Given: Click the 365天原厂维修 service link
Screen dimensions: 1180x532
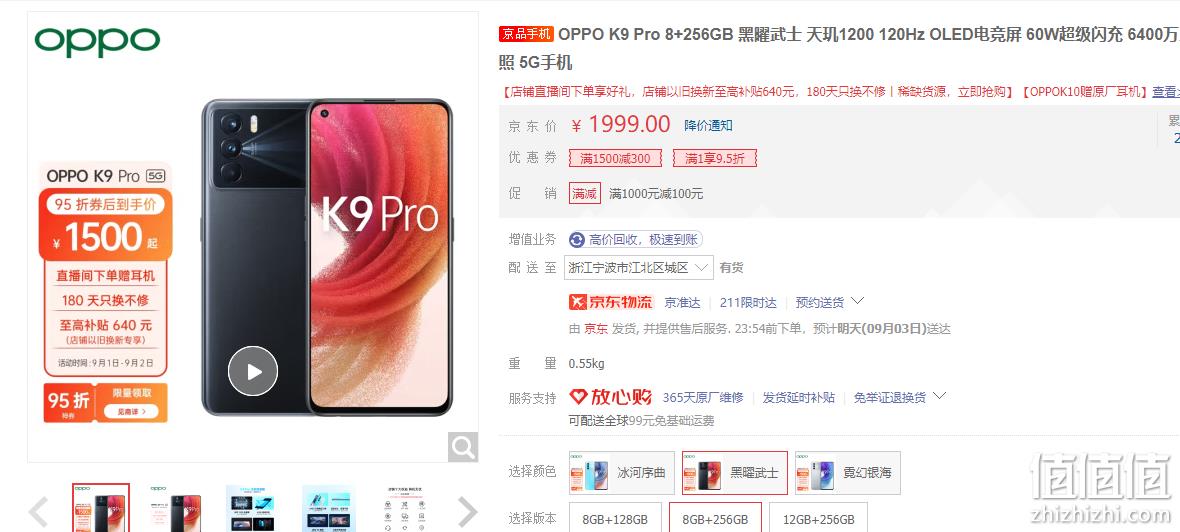Looking at the screenshot, I should click(x=703, y=397).
